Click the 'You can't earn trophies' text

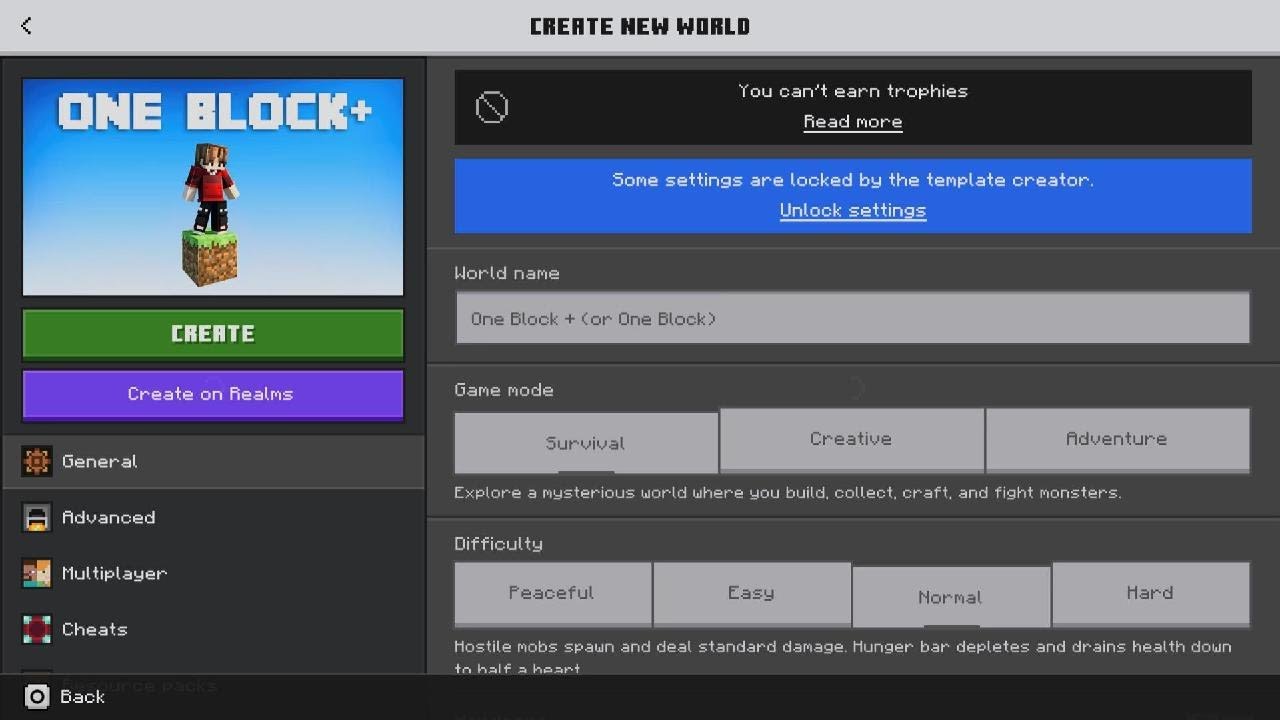[853, 91]
